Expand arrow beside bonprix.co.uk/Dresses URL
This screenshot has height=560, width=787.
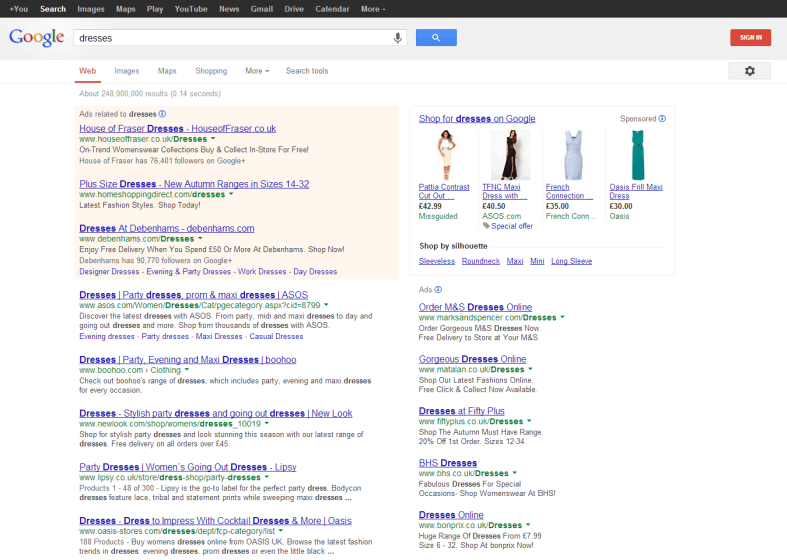point(528,525)
